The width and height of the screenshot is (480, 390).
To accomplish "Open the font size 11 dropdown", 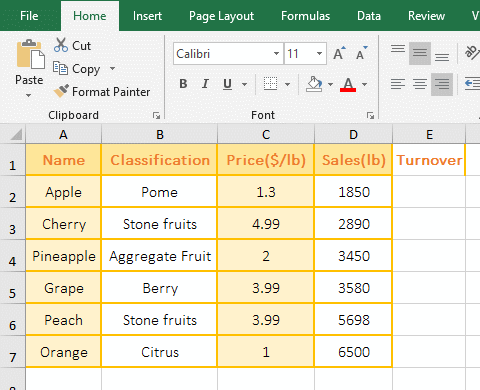I will (x=319, y=53).
